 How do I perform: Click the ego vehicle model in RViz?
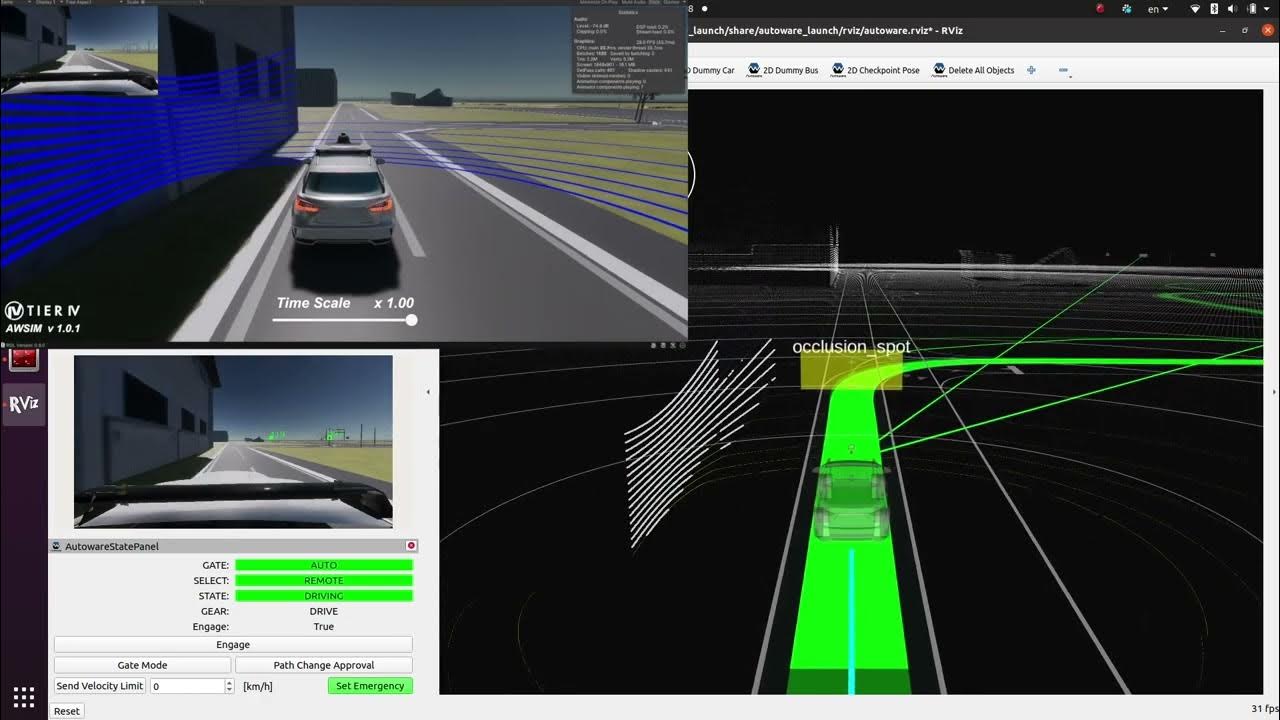point(850,500)
